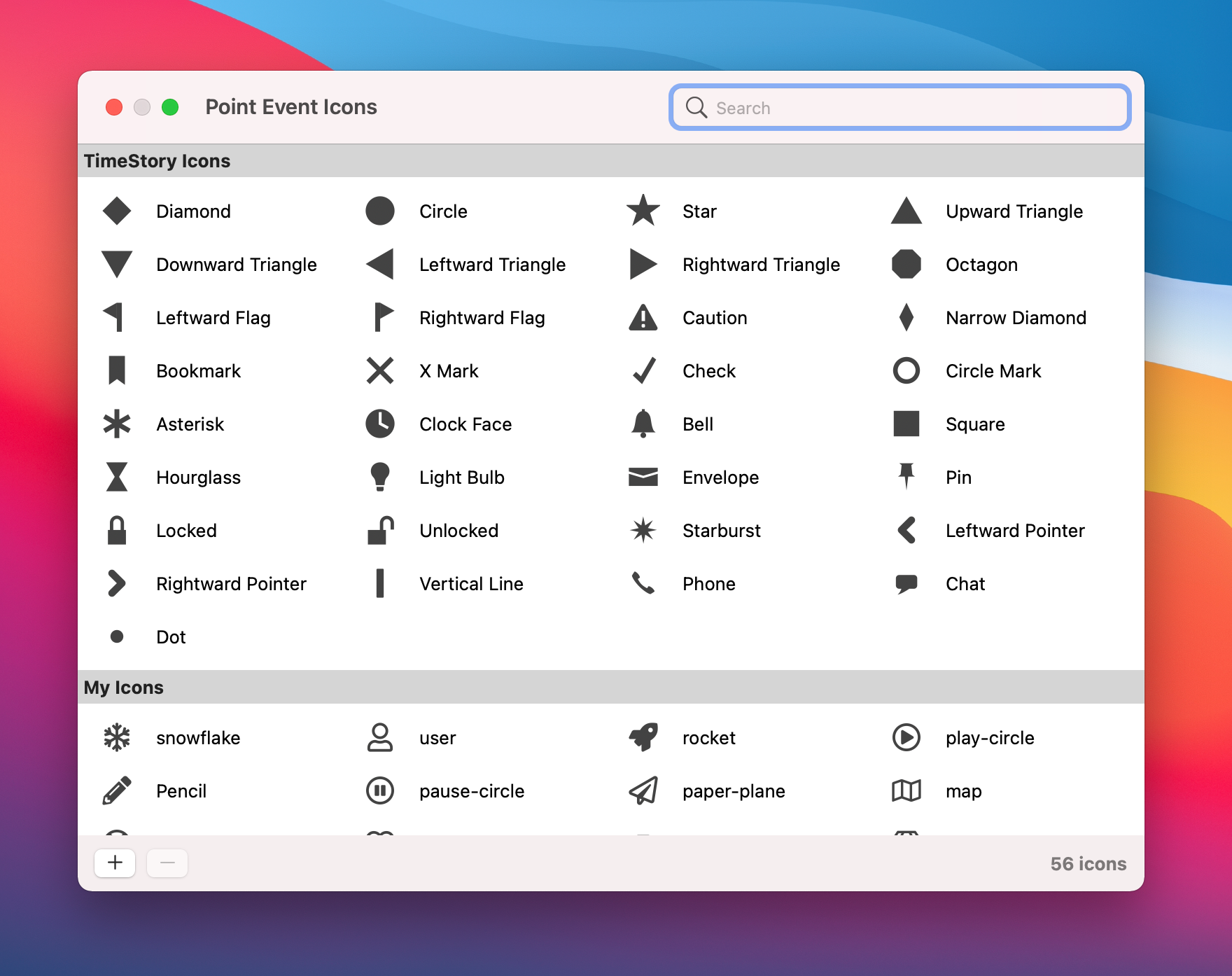The width and height of the screenshot is (1232, 976).
Task: Remove an icon using the minus button
Action: point(167,863)
